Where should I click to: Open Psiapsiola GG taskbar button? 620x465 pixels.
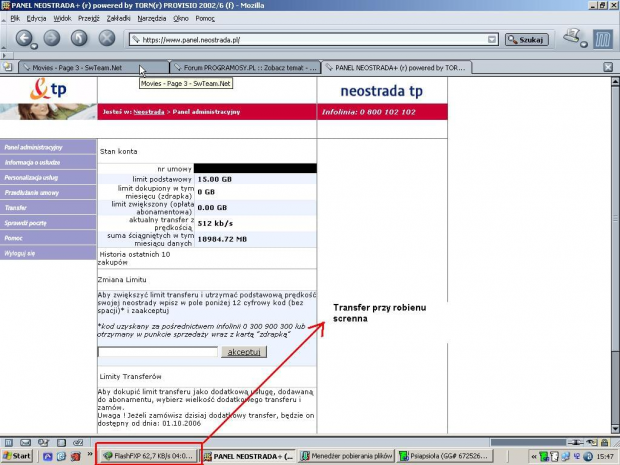(x=445, y=456)
